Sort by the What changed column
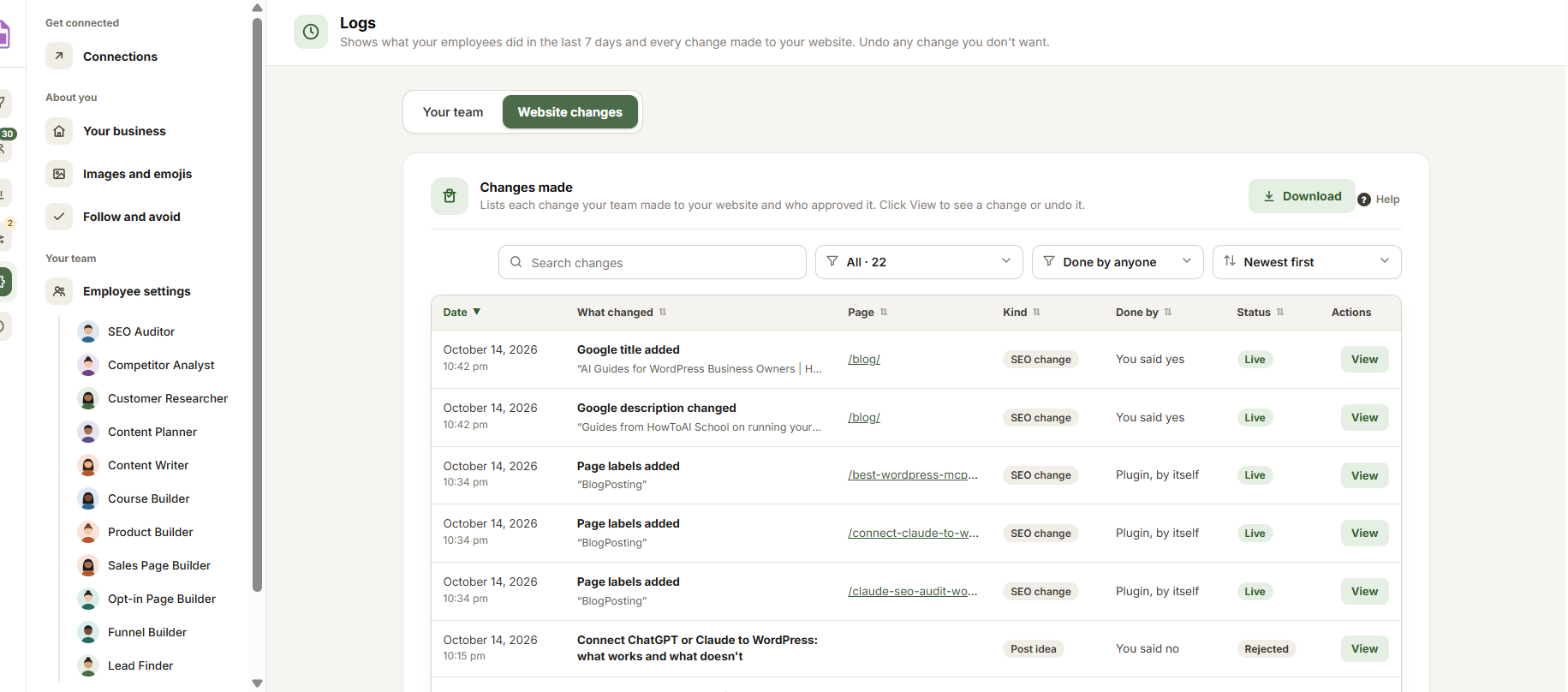1568x692 pixels. pyautogui.click(x=621, y=312)
